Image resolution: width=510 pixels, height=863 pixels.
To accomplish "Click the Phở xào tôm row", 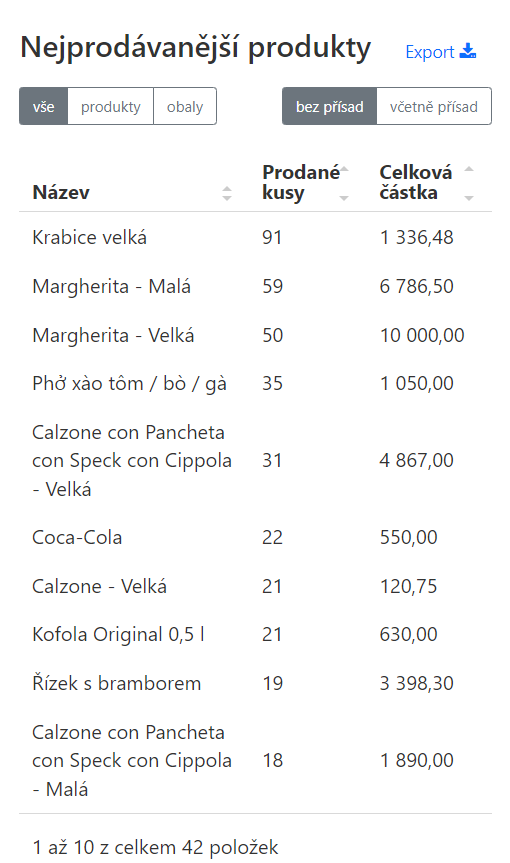I will coord(255,384).
